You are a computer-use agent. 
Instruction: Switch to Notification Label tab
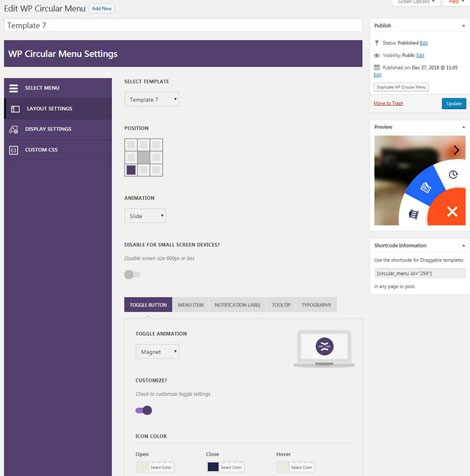[238, 305]
